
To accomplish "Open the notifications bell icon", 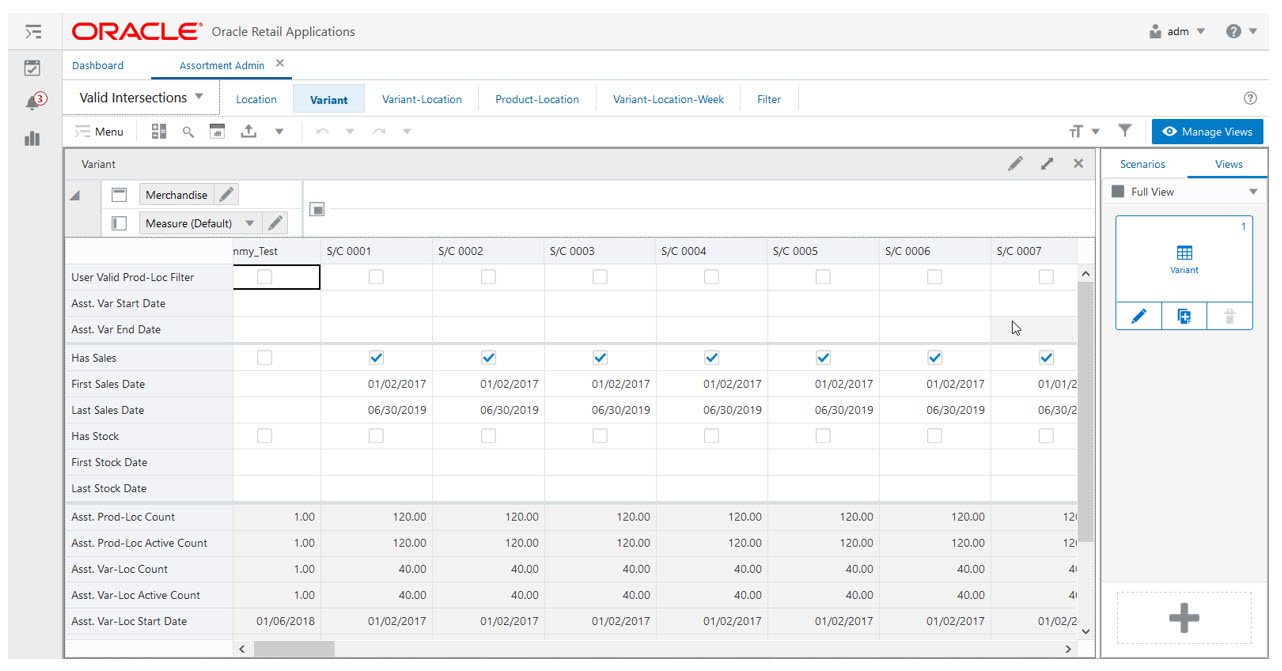I will (x=33, y=102).
